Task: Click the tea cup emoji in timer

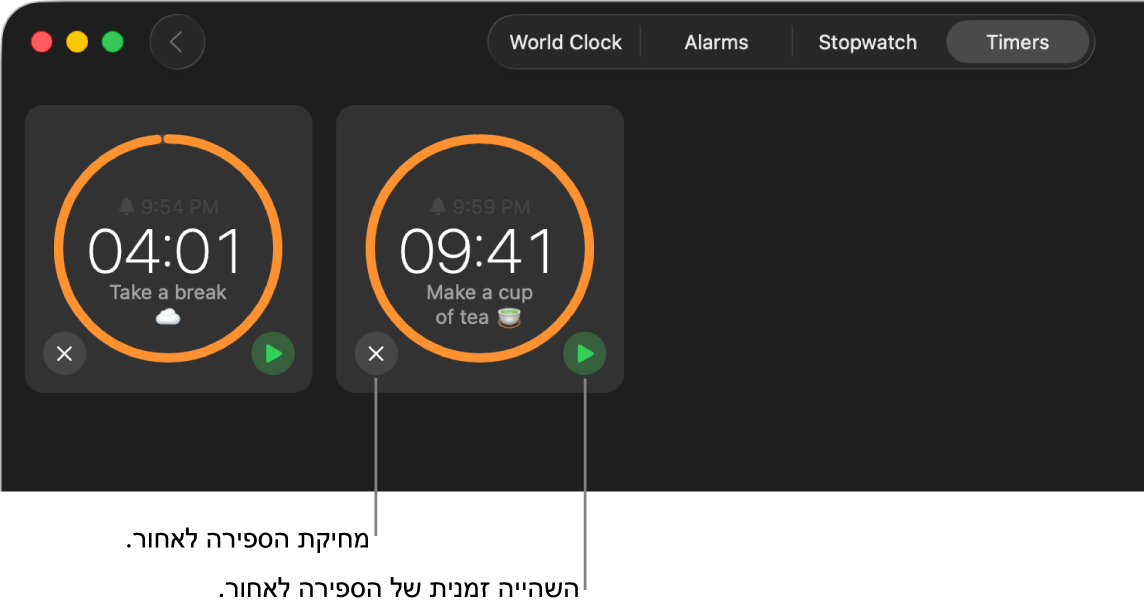Action: coord(509,317)
